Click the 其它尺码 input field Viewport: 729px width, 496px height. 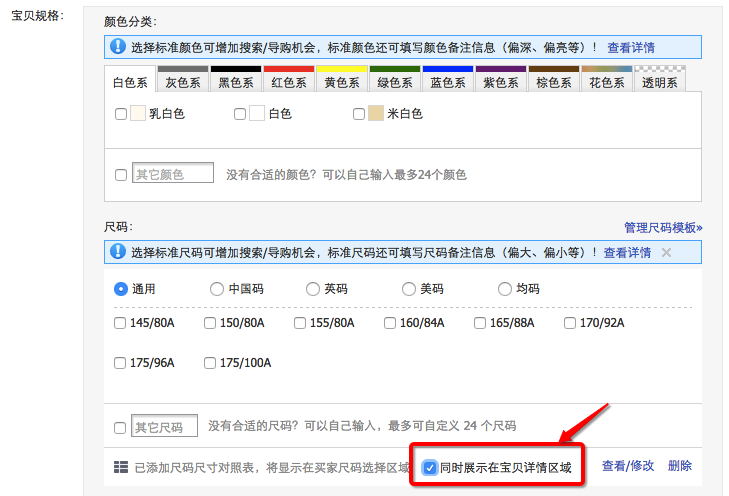point(165,425)
